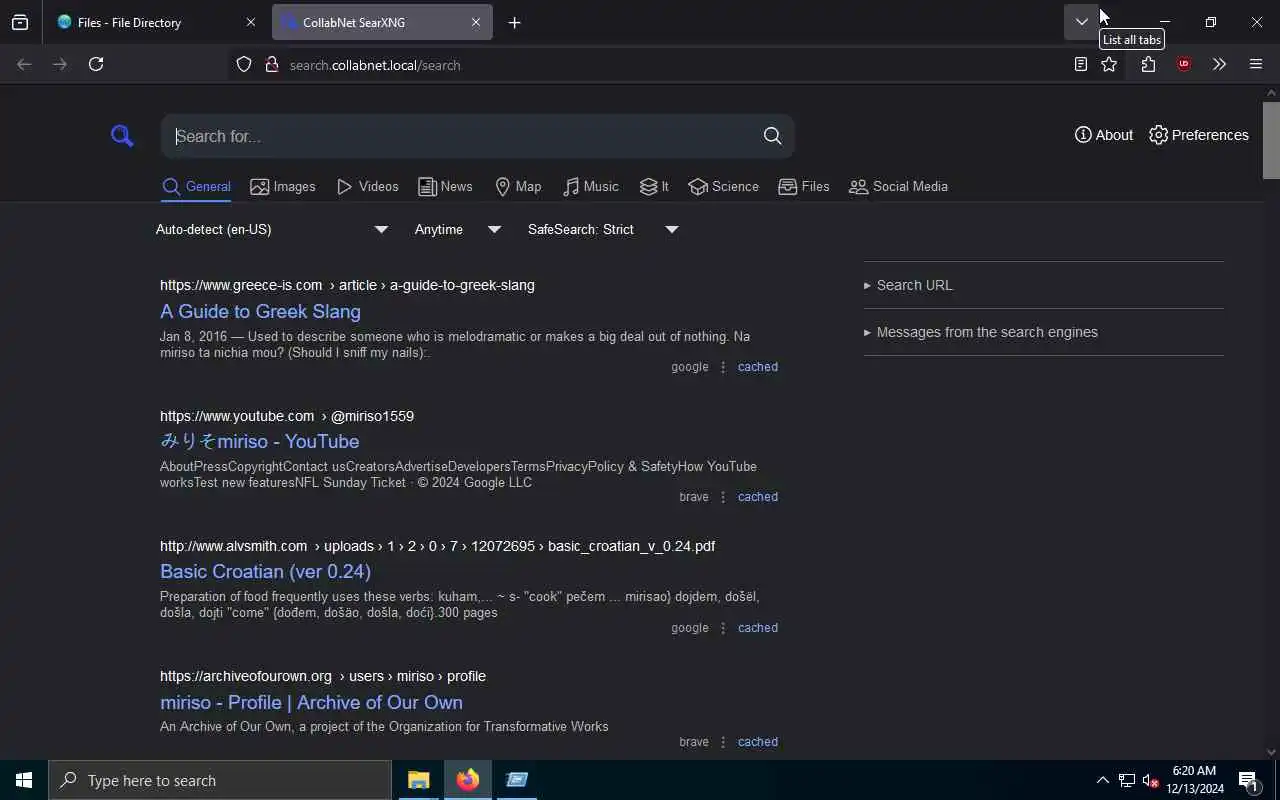This screenshot has width=1280, height=800.
Task: Open the Firefox hamburger menu
Action: pyautogui.click(x=1256, y=64)
